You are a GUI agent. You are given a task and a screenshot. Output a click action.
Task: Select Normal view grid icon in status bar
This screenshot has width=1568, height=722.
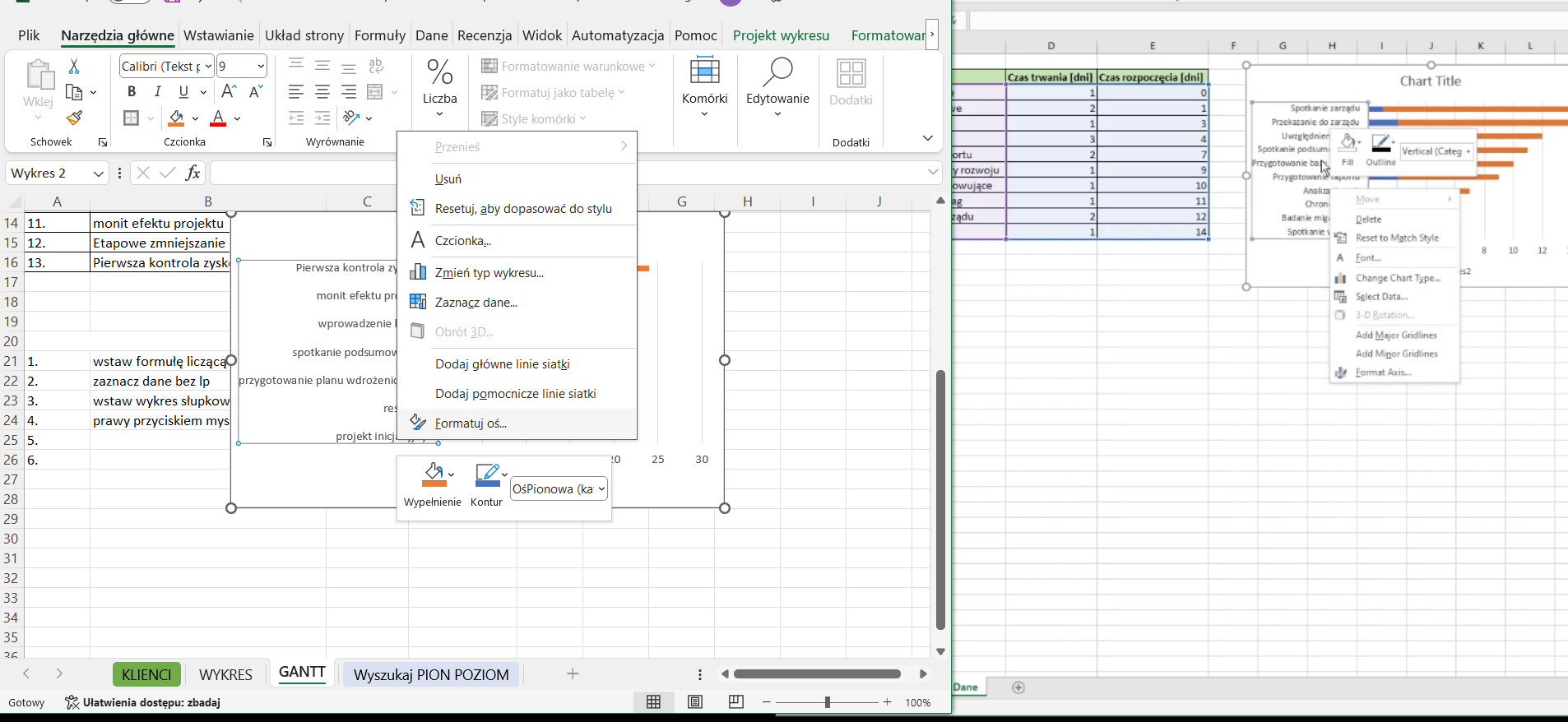(x=654, y=701)
